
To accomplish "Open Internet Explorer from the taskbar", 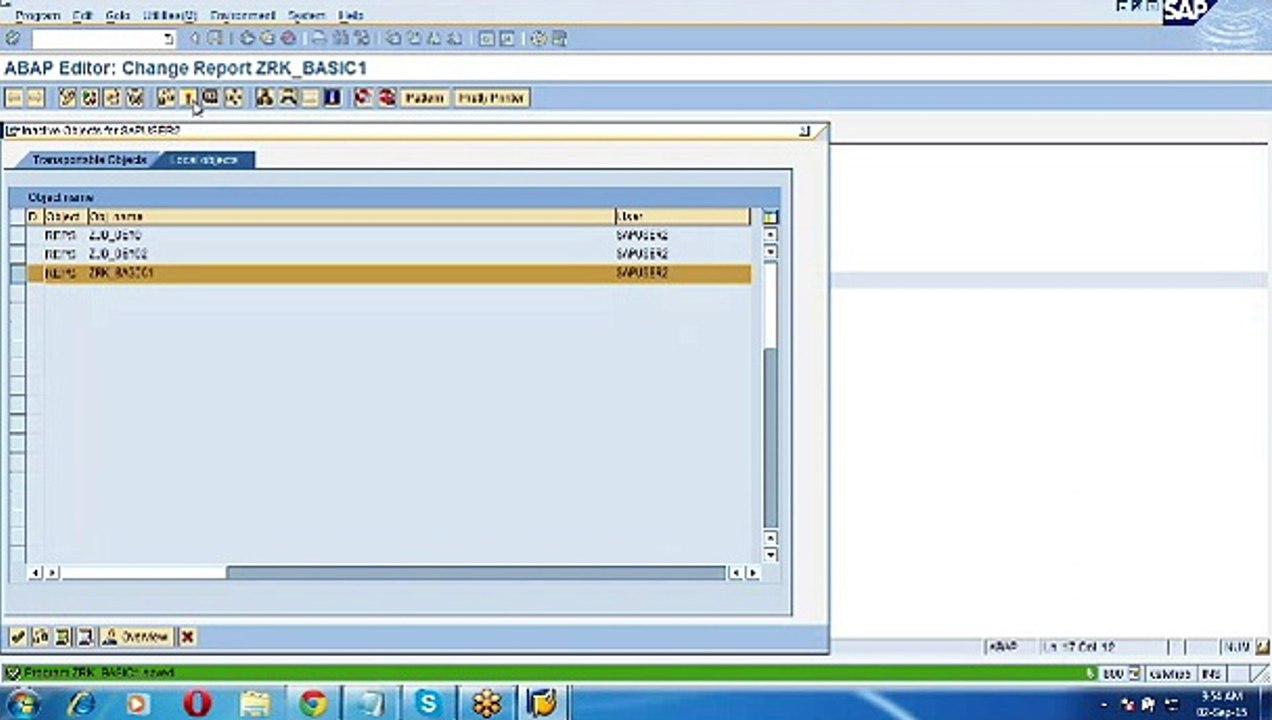I will click(x=80, y=703).
